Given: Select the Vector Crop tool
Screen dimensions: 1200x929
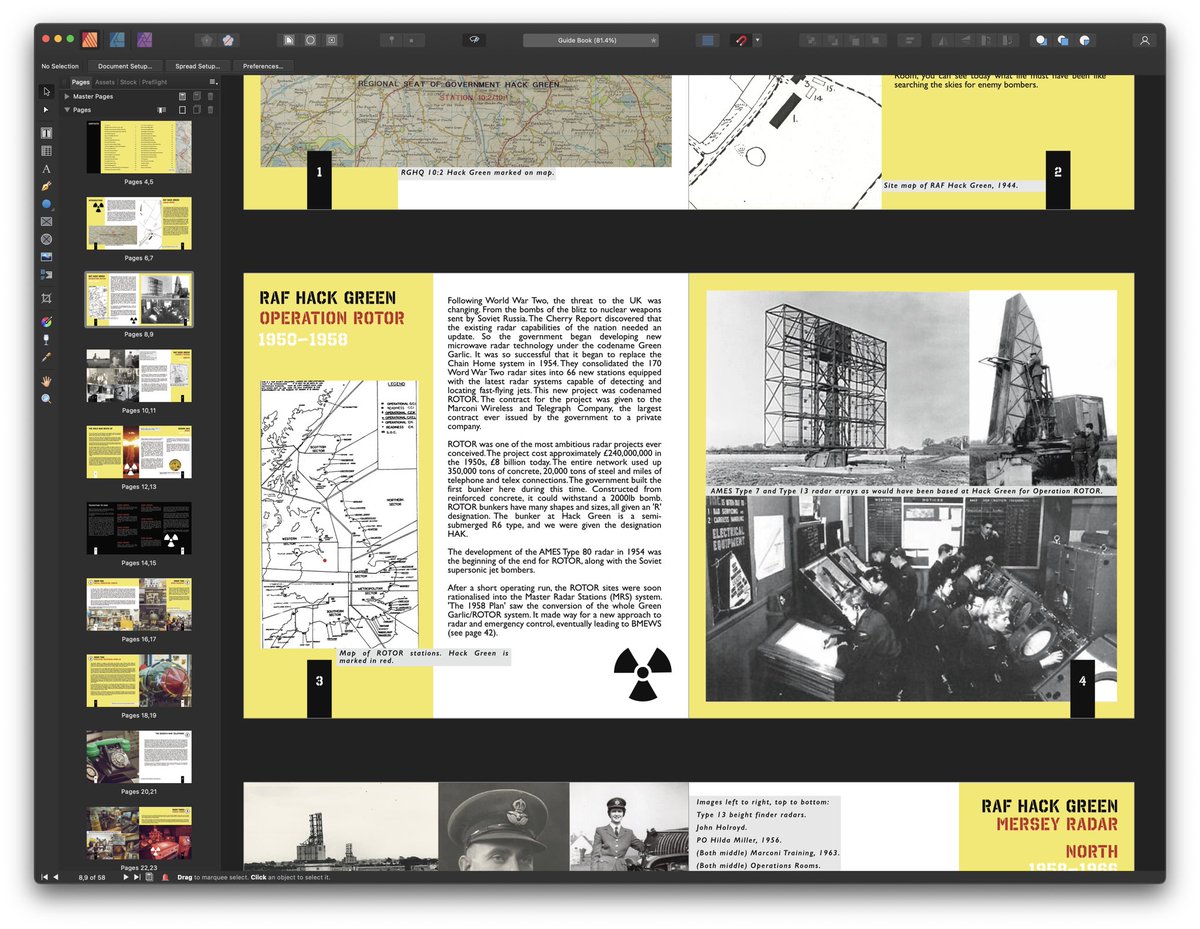Looking at the screenshot, I should [46, 299].
